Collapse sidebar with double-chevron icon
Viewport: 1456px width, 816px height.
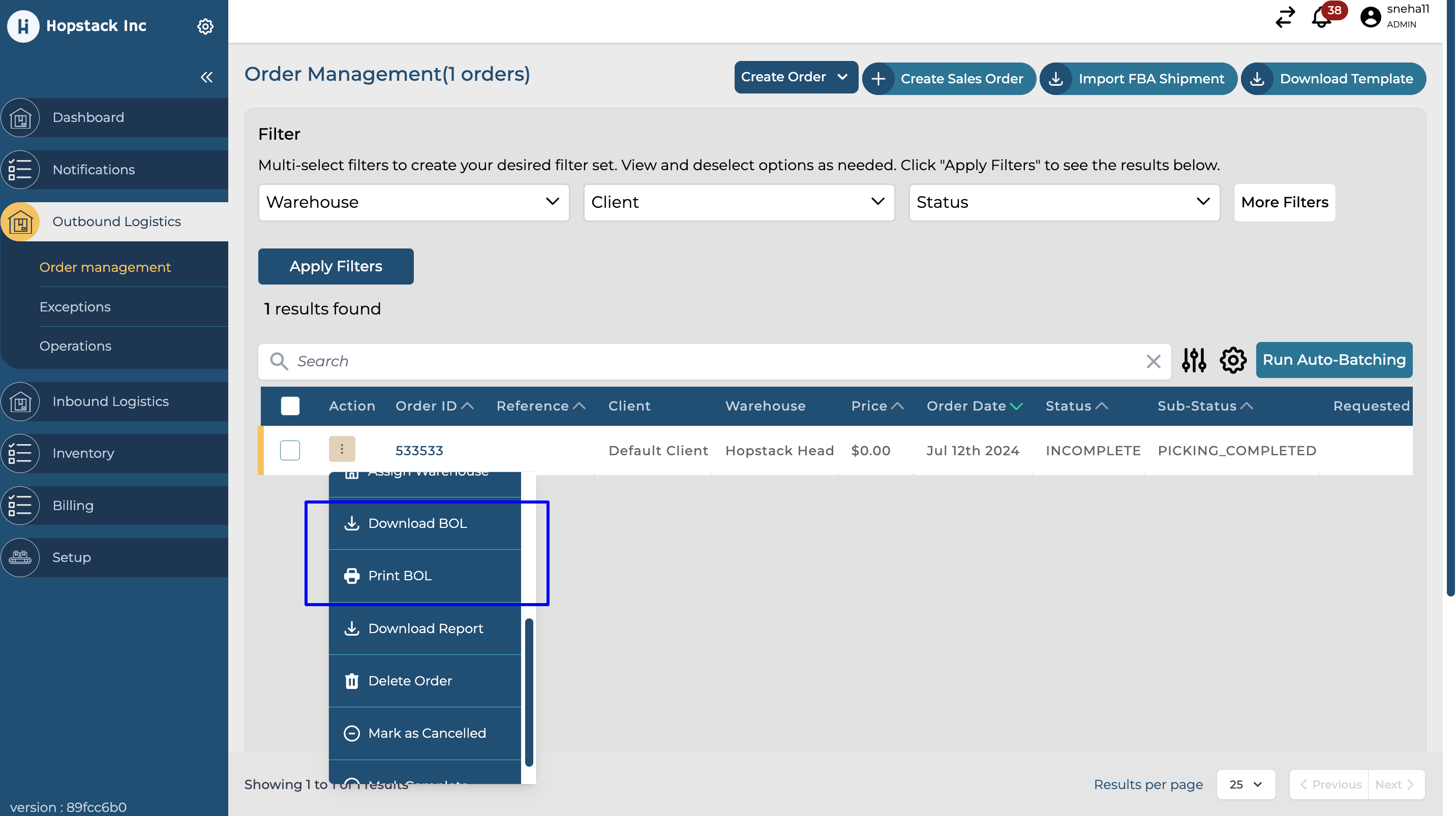[207, 77]
